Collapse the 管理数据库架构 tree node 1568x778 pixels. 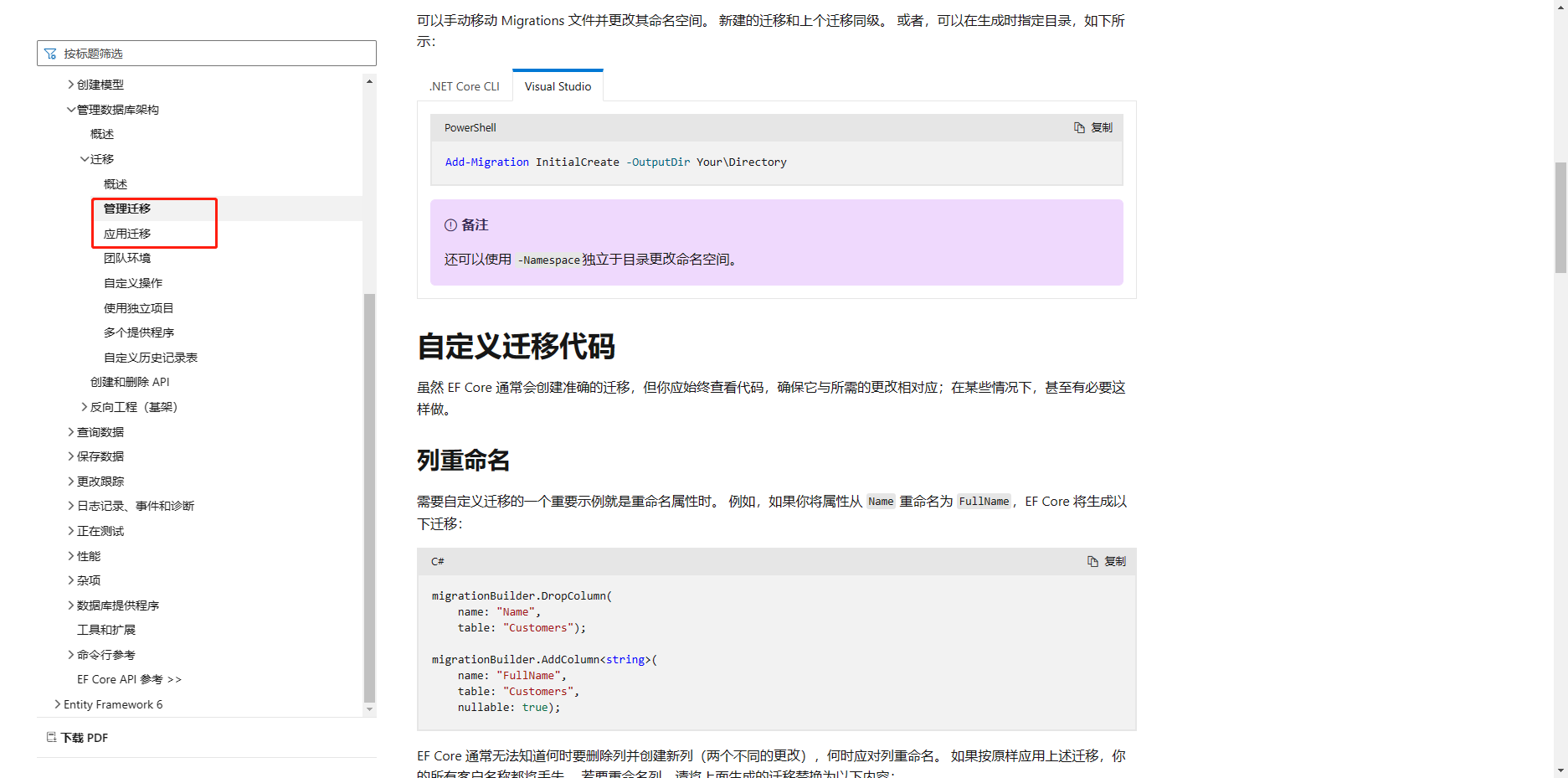pyautogui.click(x=71, y=110)
